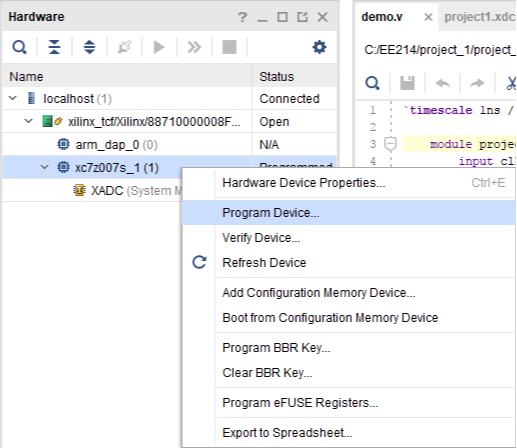Open Hardware Device Properties menu item
The image size is (517, 448).
click(x=349, y=183)
